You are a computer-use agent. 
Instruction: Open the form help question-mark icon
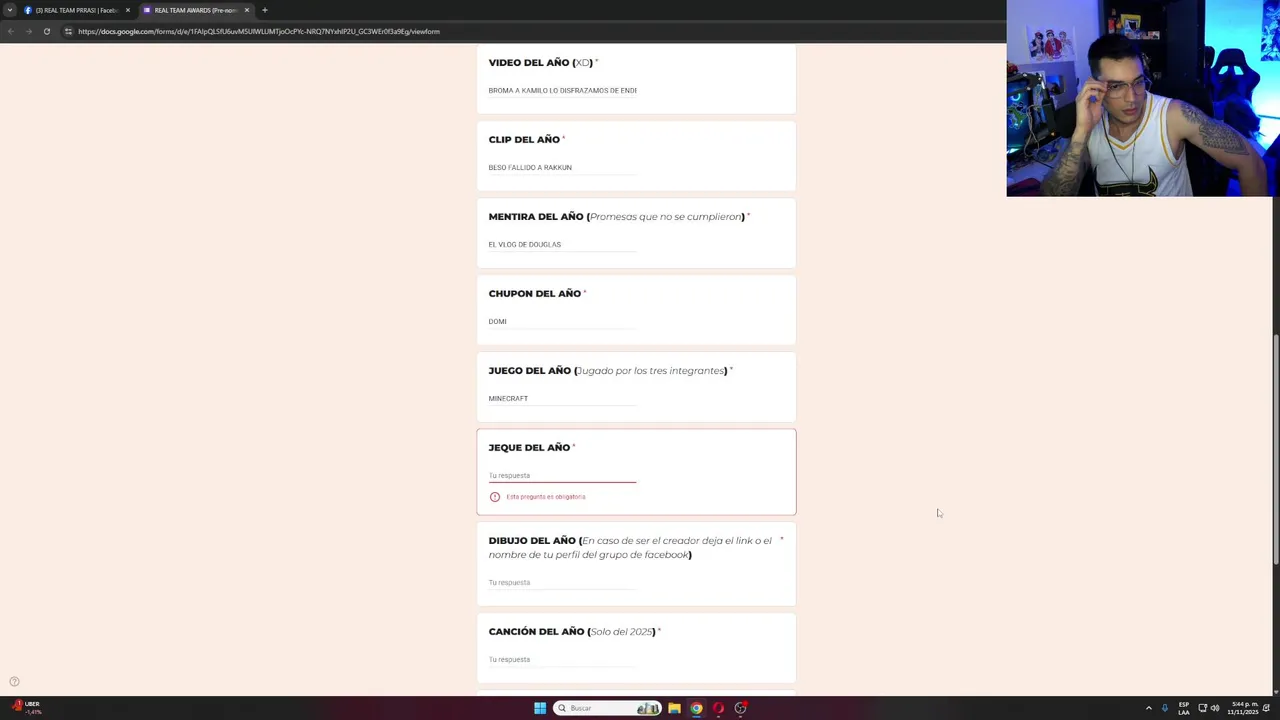(x=14, y=682)
